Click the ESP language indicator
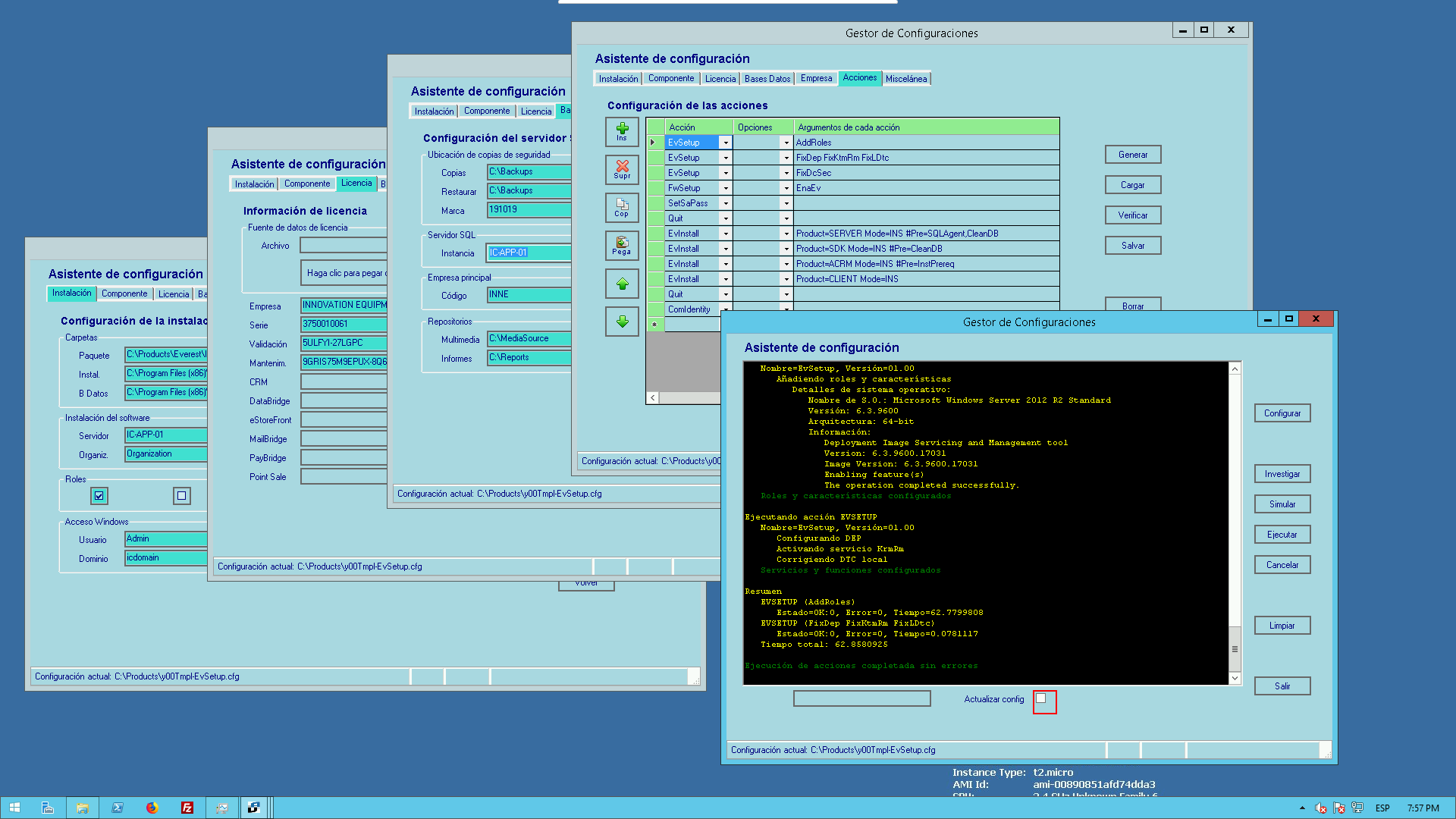Viewport: 1456px width, 819px height. pos(1382,808)
